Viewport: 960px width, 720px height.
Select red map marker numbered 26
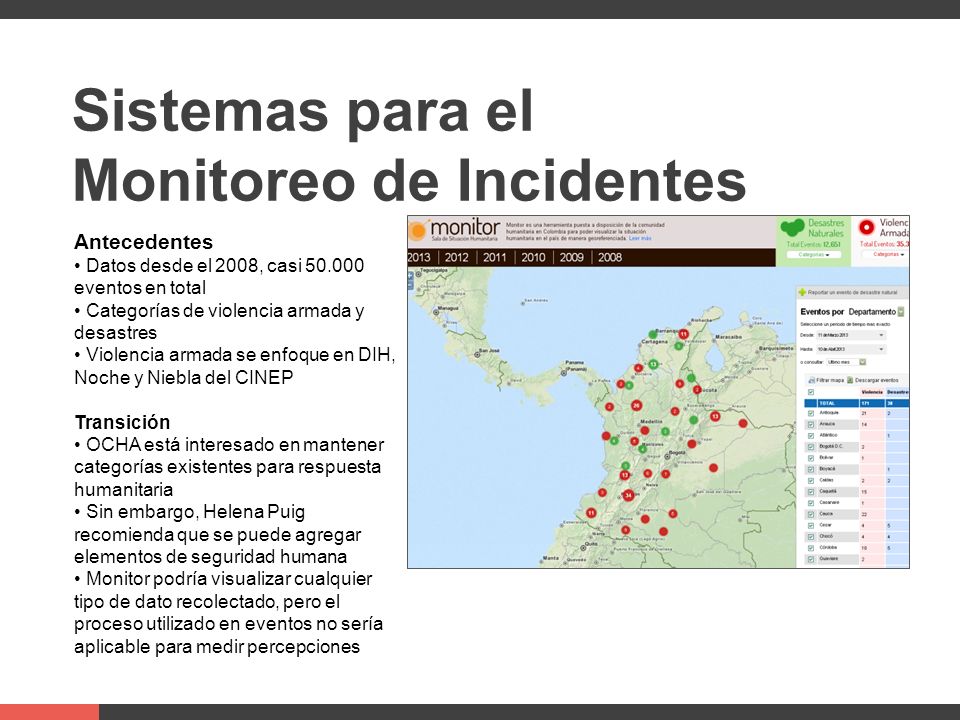(636, 405)
